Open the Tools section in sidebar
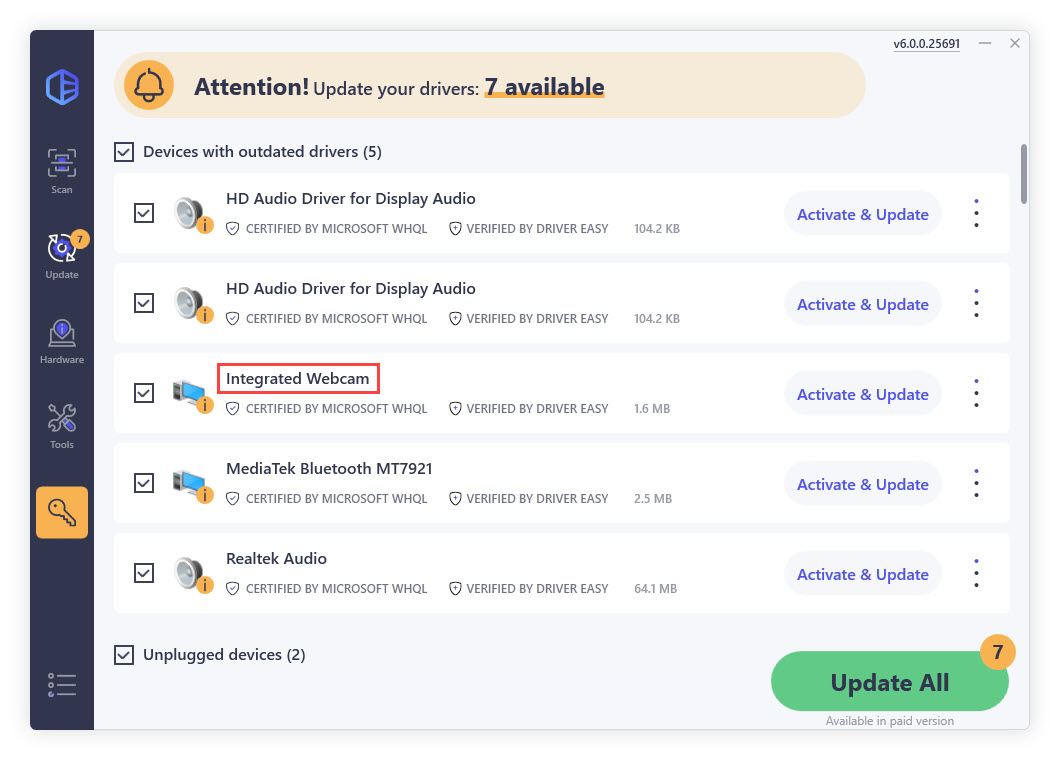The image size is (1060, 760). (x=62, y=424)
